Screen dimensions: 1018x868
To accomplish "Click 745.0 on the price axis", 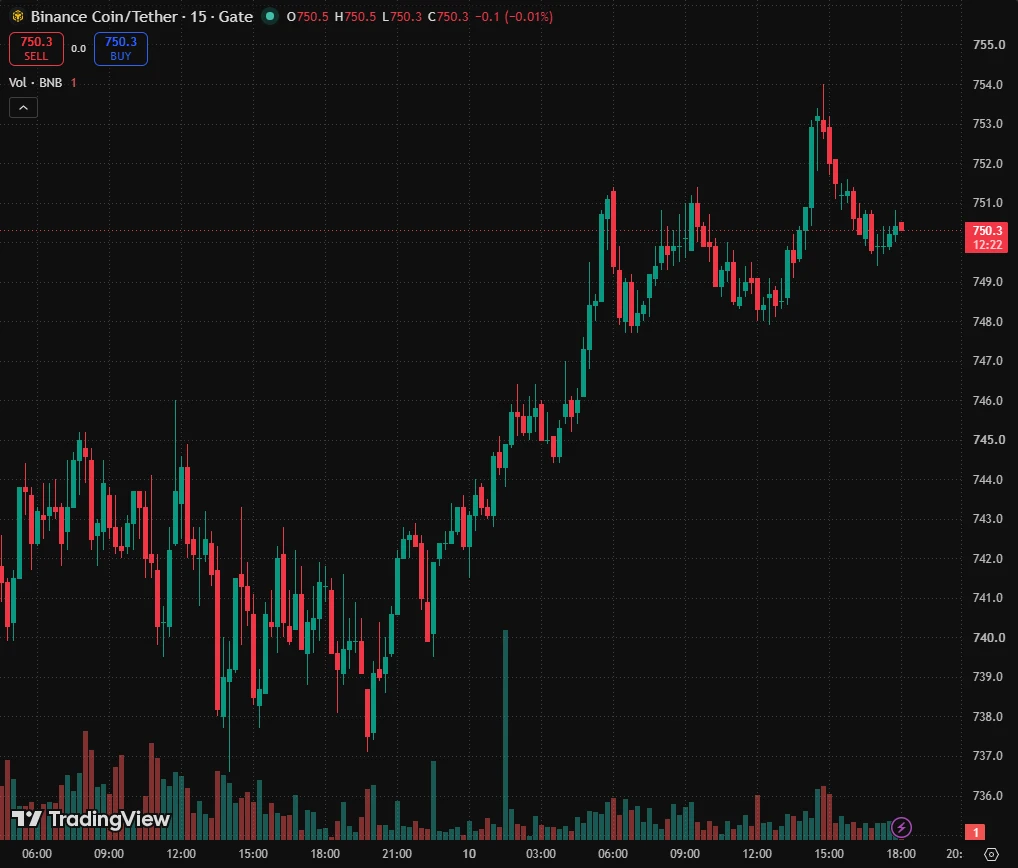I will tap(989, 440).
